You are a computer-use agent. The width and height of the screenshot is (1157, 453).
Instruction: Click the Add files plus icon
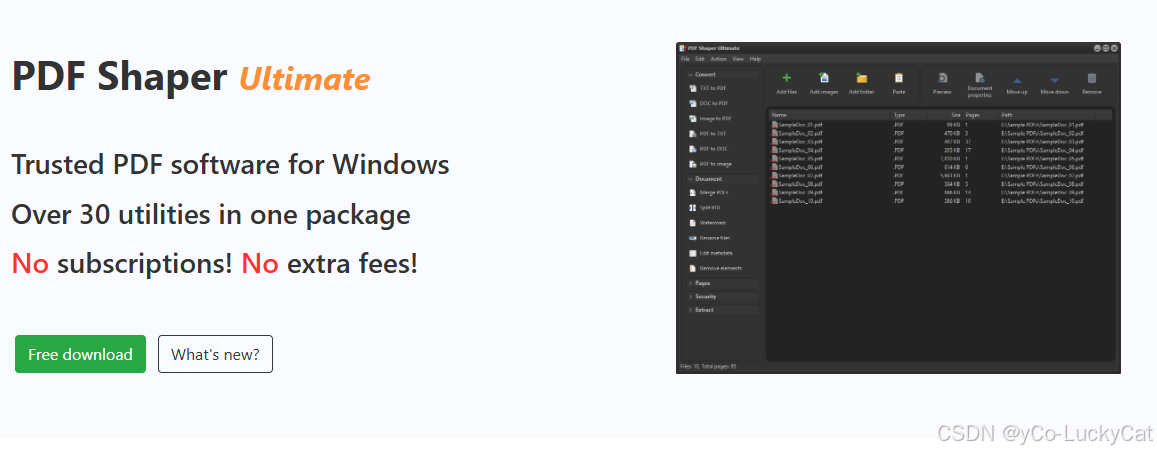click(787, 78)
